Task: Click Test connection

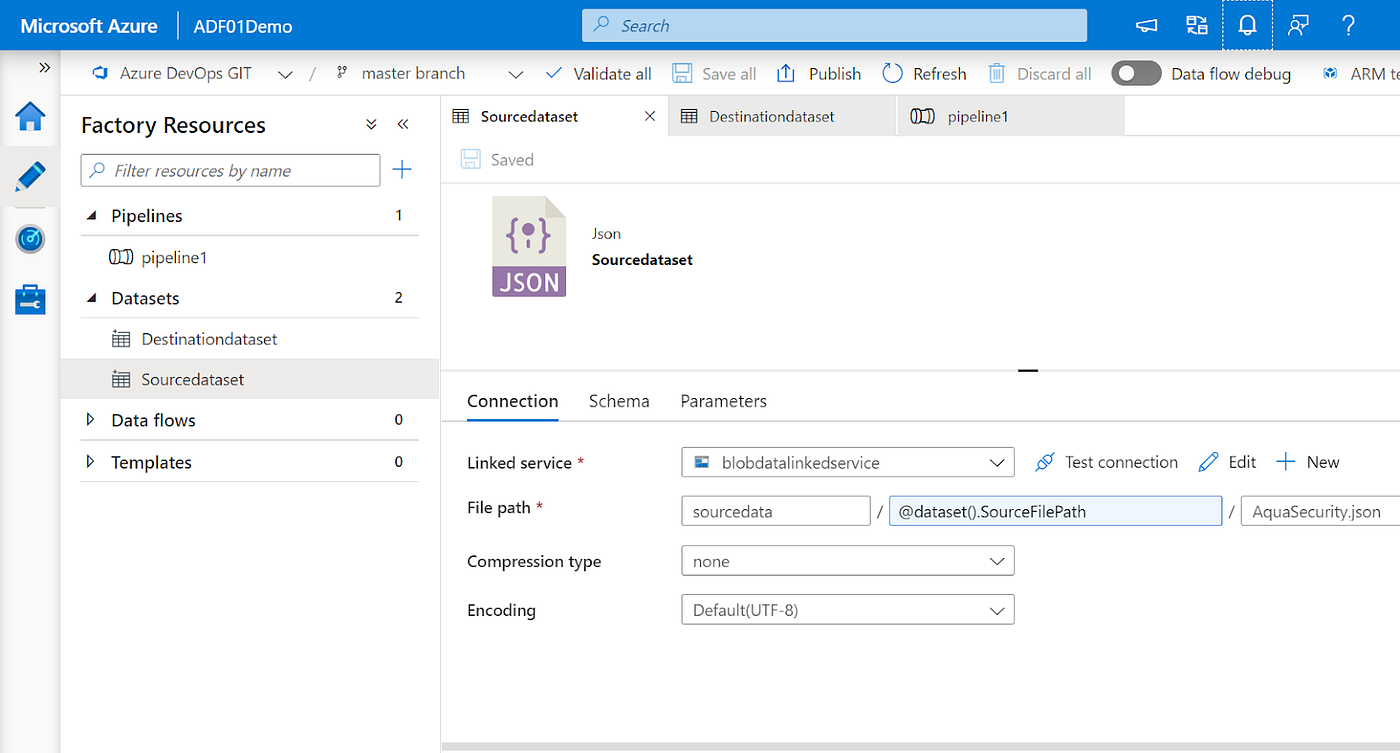Action: coord(1106,462)
